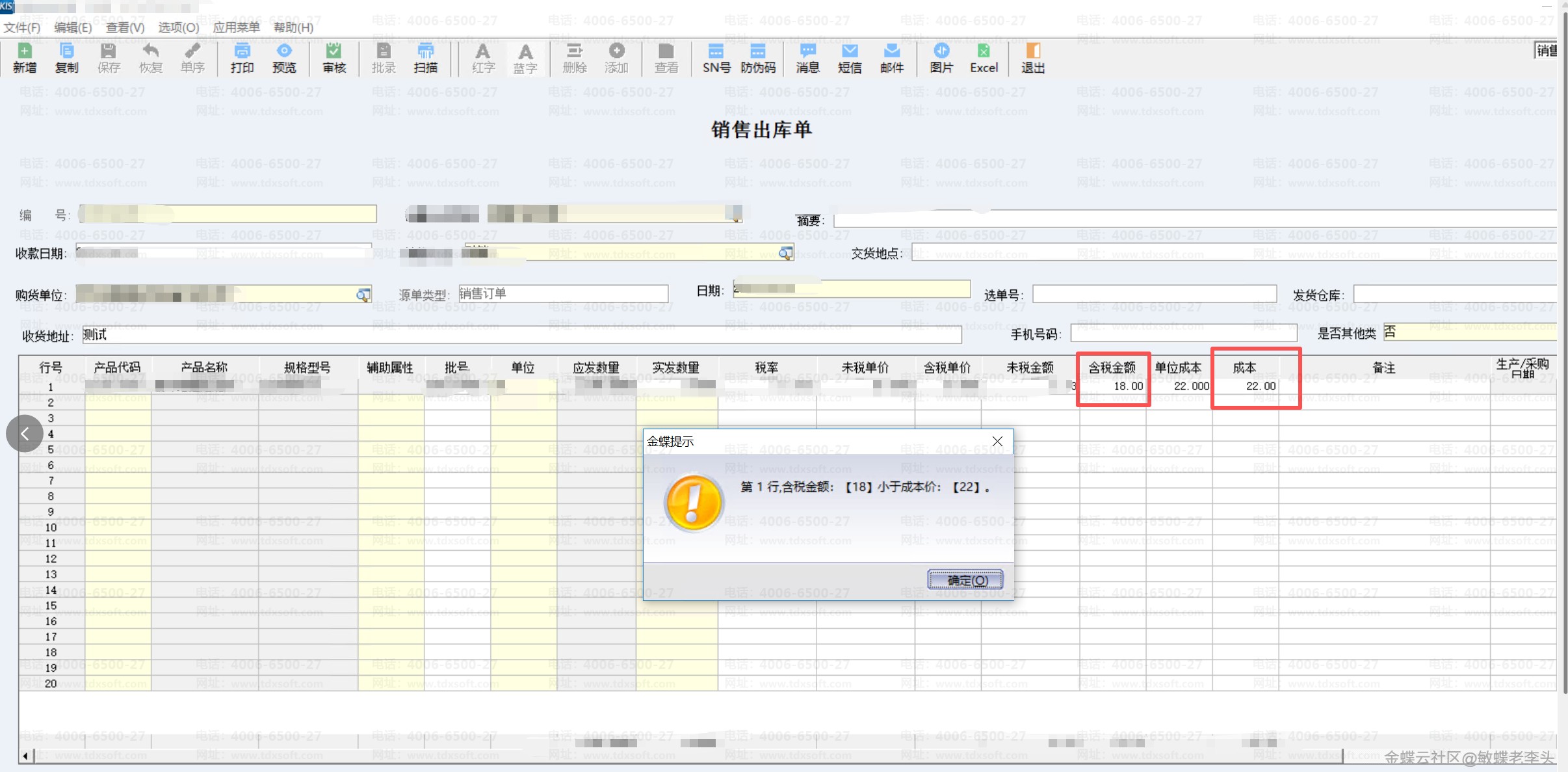Close the 金蝶提示 dialog with X
This screenshot has height=772, width=1568.
click(x=997, y=442)
